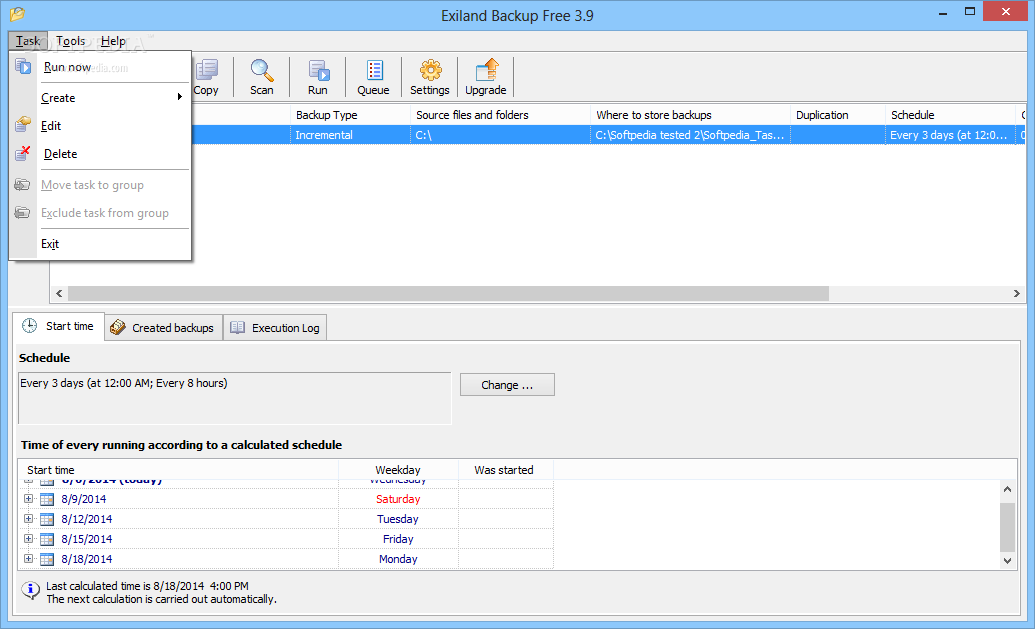Screen dimensions: 1035x629
Task: Click the Friday weekday cell
Action: tap(398, 539)
